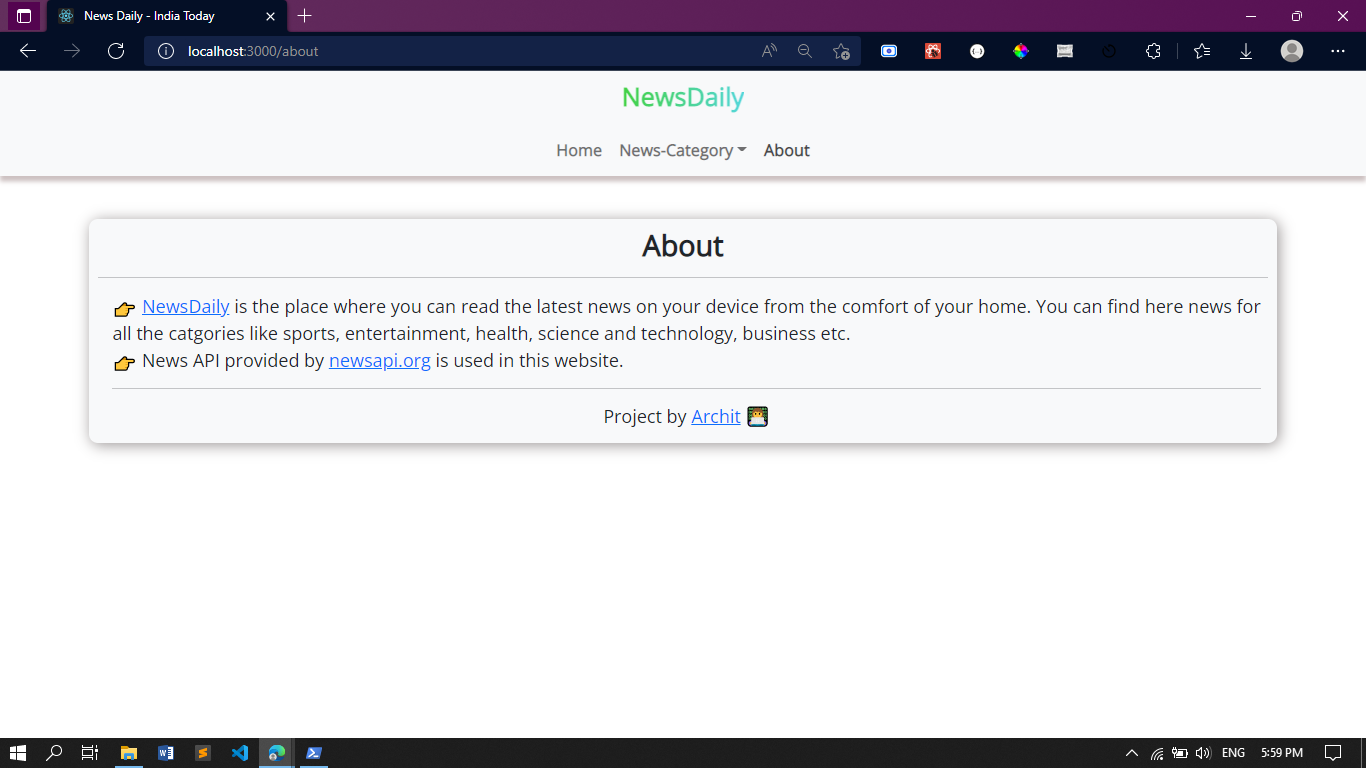Open the newsapi.org link
This screenshot has width=1366, height=768.
(x=380, y=361)
